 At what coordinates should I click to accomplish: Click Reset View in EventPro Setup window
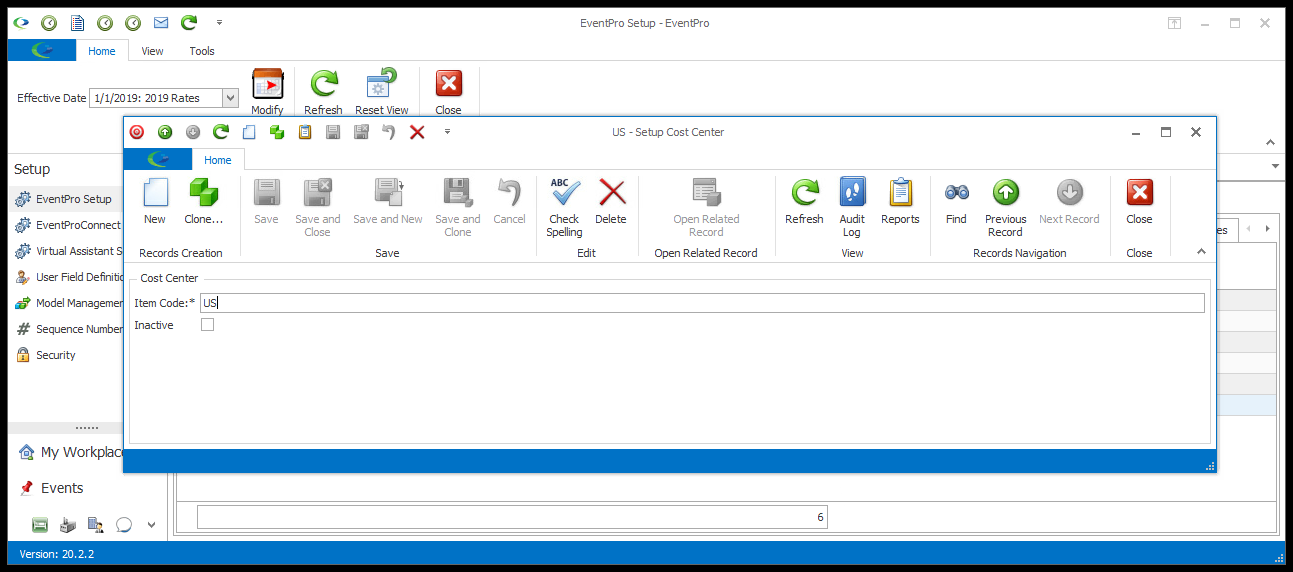pyautogui.click(x=381, y=92)
